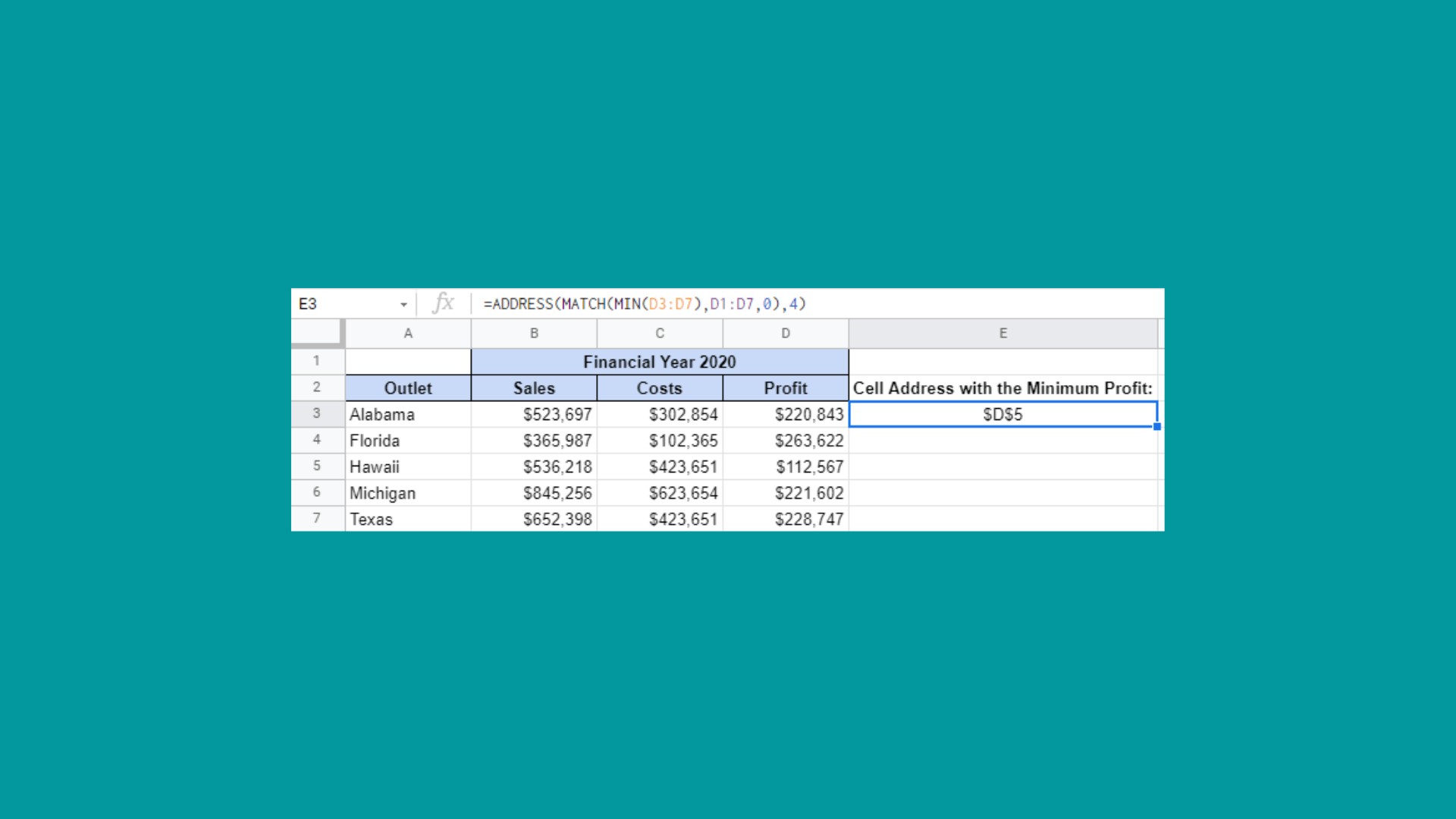Screen dimensions: 1456x819
Task: Click Hawaii's profit value $112,567
Action: click(786, 467)
